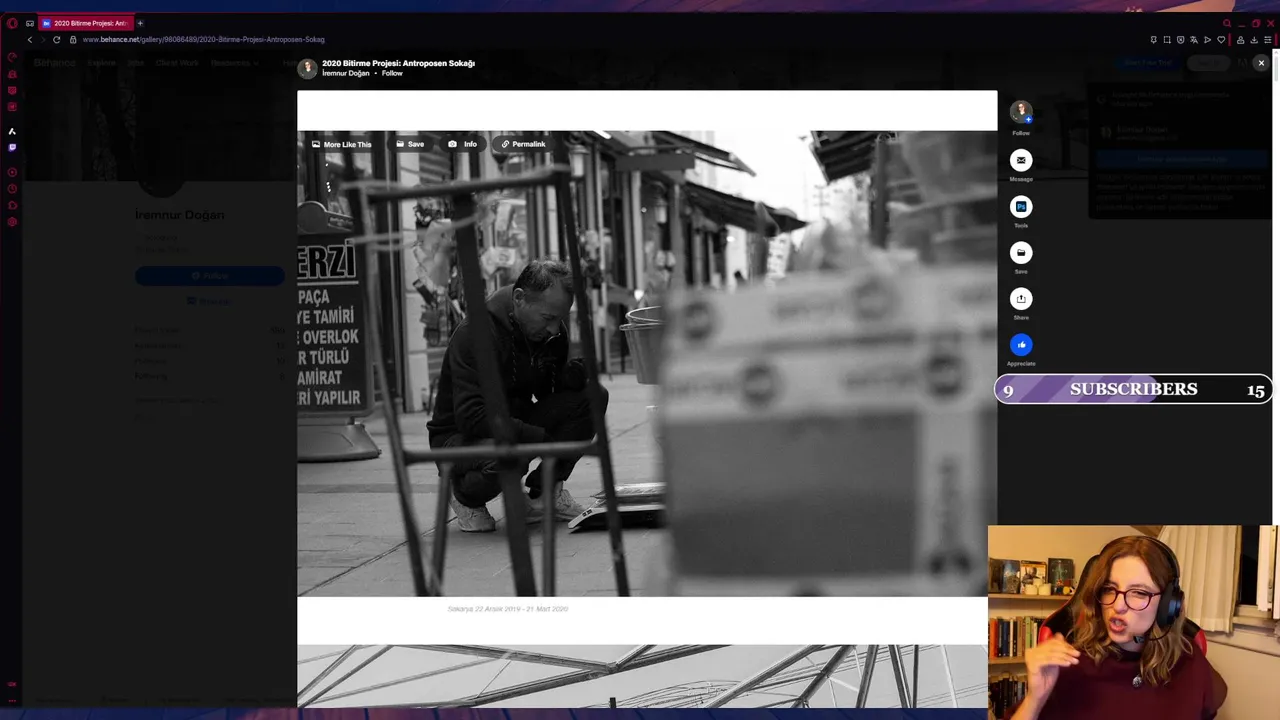Image resolution: width=1280 pixels, height=720 pixels.
Task: Open the image Info button
Action: click(x=462, y=144)
